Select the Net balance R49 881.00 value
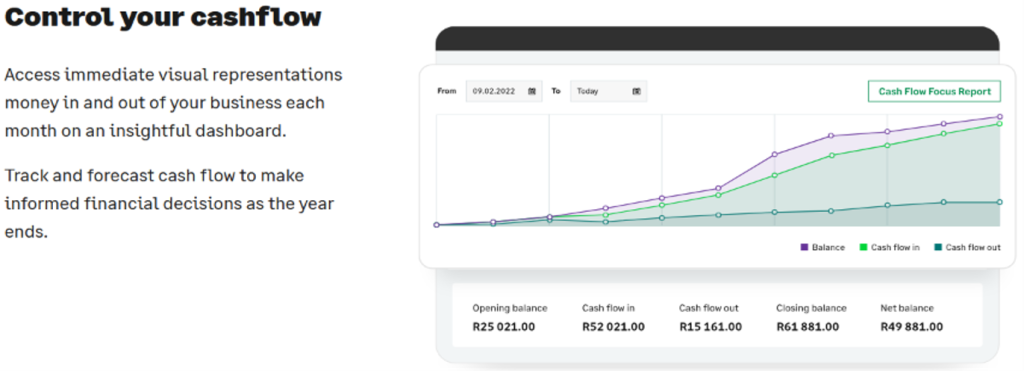The width and height of the screenshot is (1024, 371). tap(912, 327)
